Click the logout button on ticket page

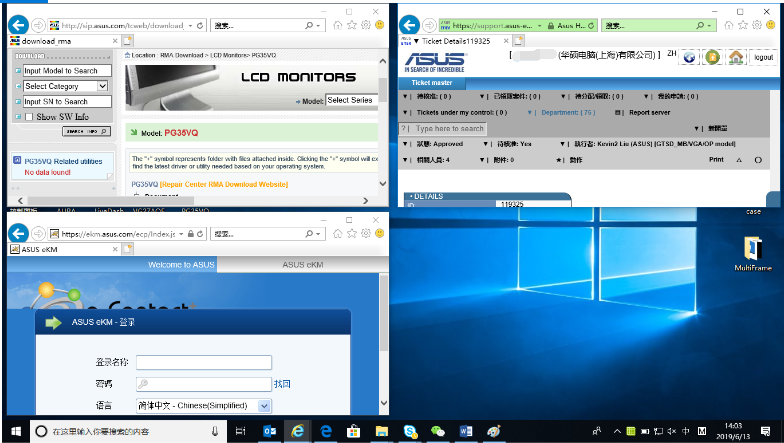pyautogui.click(x=764, y=58)
